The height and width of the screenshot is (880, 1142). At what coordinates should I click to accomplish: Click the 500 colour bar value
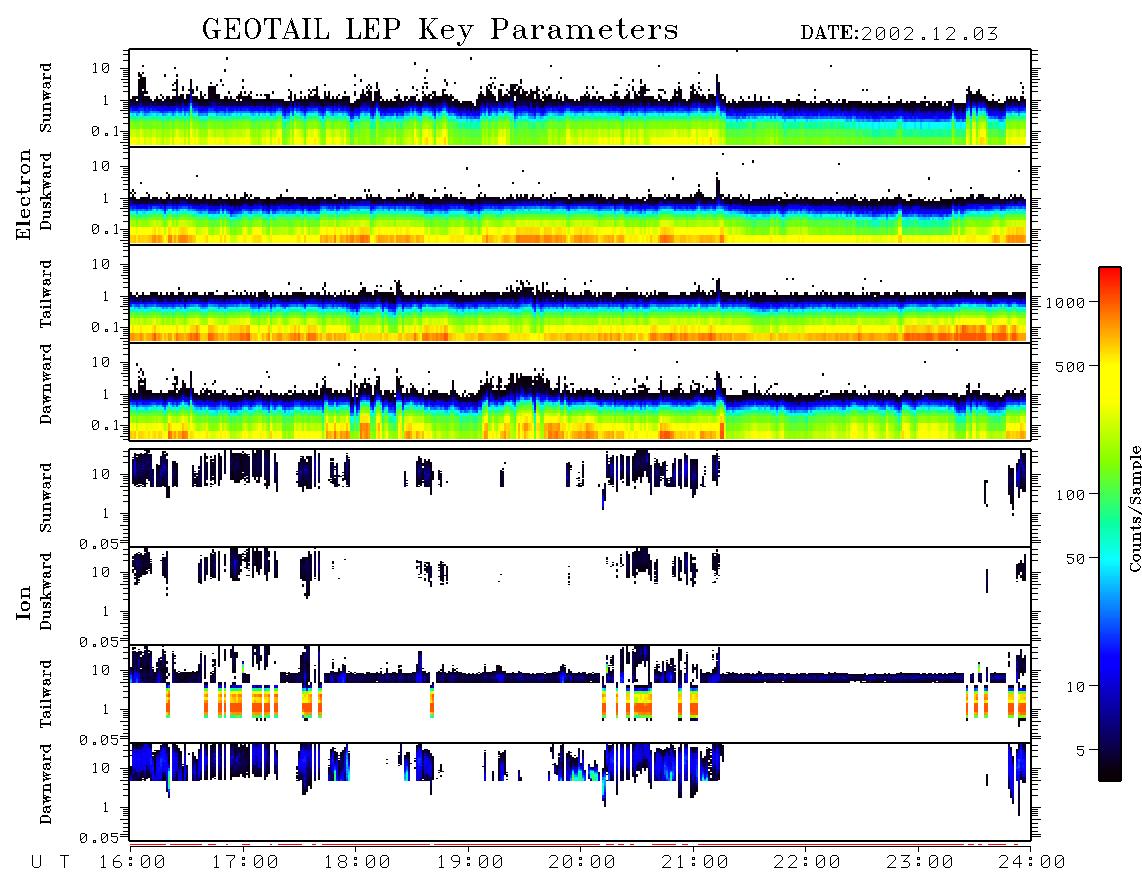point(1071,366)
